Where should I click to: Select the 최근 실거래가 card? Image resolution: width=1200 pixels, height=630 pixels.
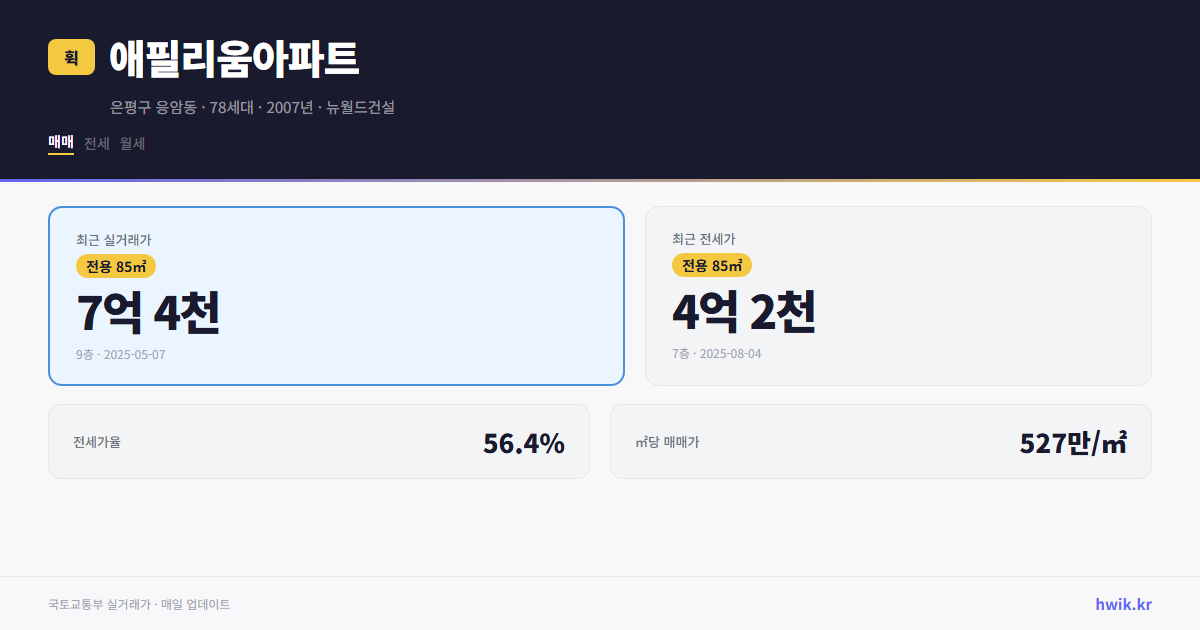click(x=336, y=295)
